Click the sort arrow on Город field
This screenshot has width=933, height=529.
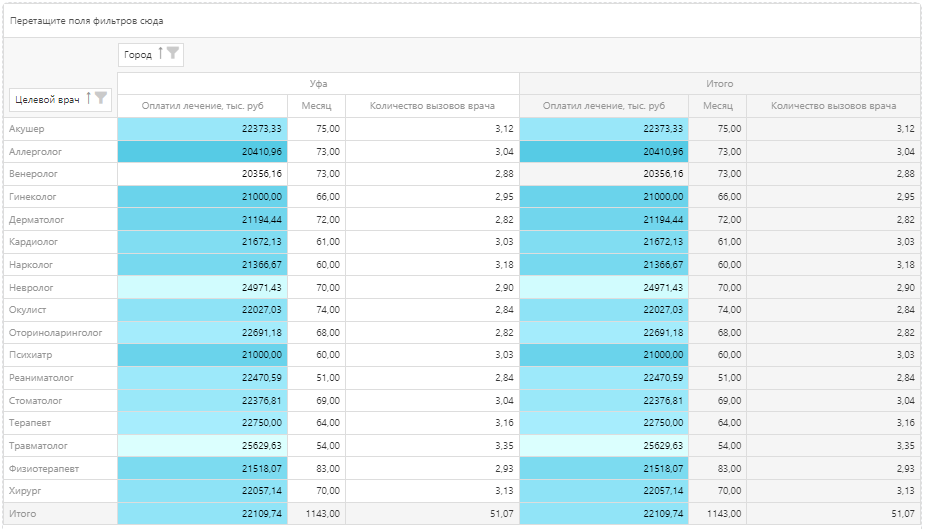click(160, 54)
